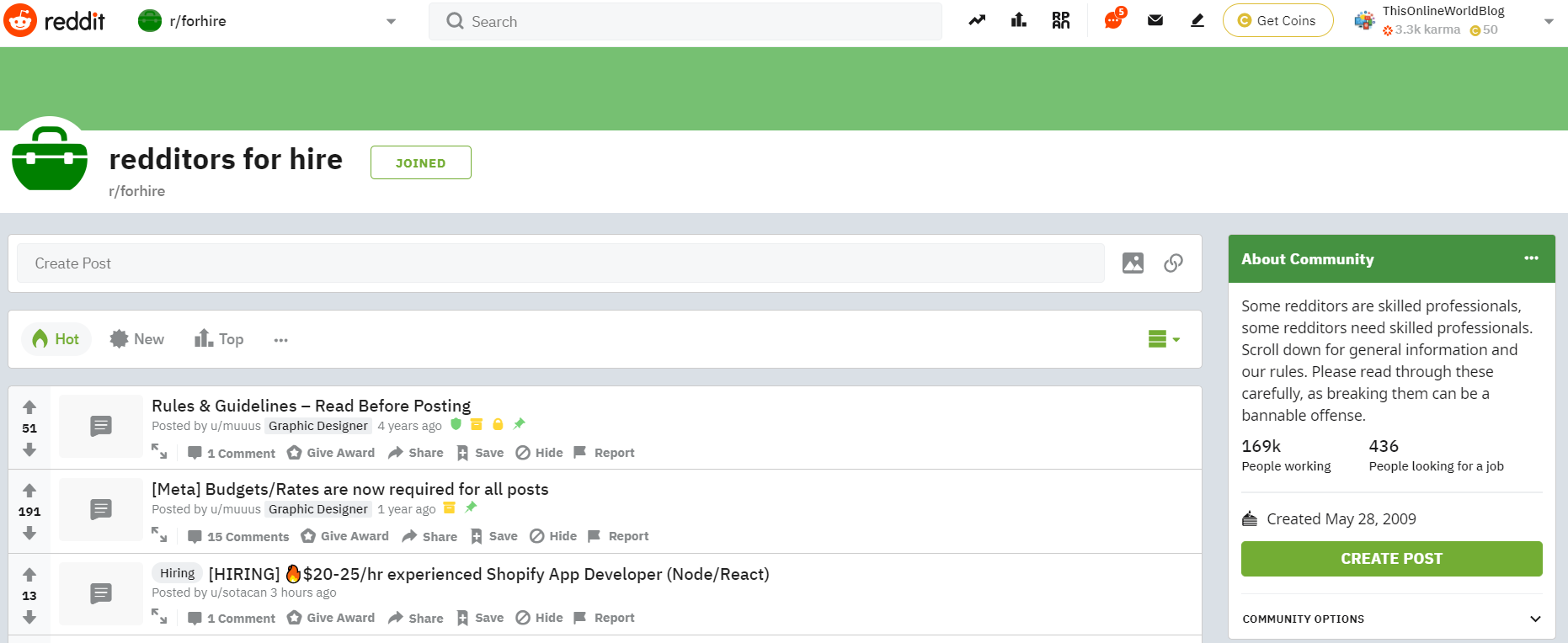Toggle the Joined community button

421,162
